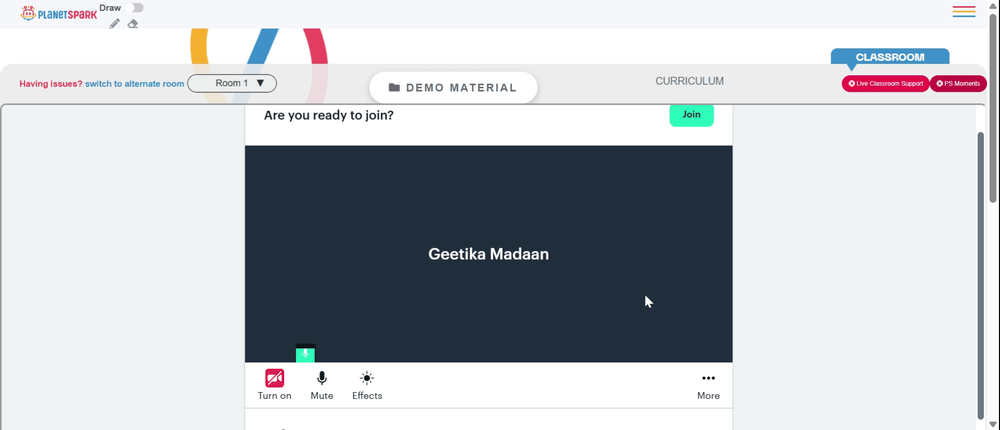
Task: Click the Join button
Action: [691, 115]
